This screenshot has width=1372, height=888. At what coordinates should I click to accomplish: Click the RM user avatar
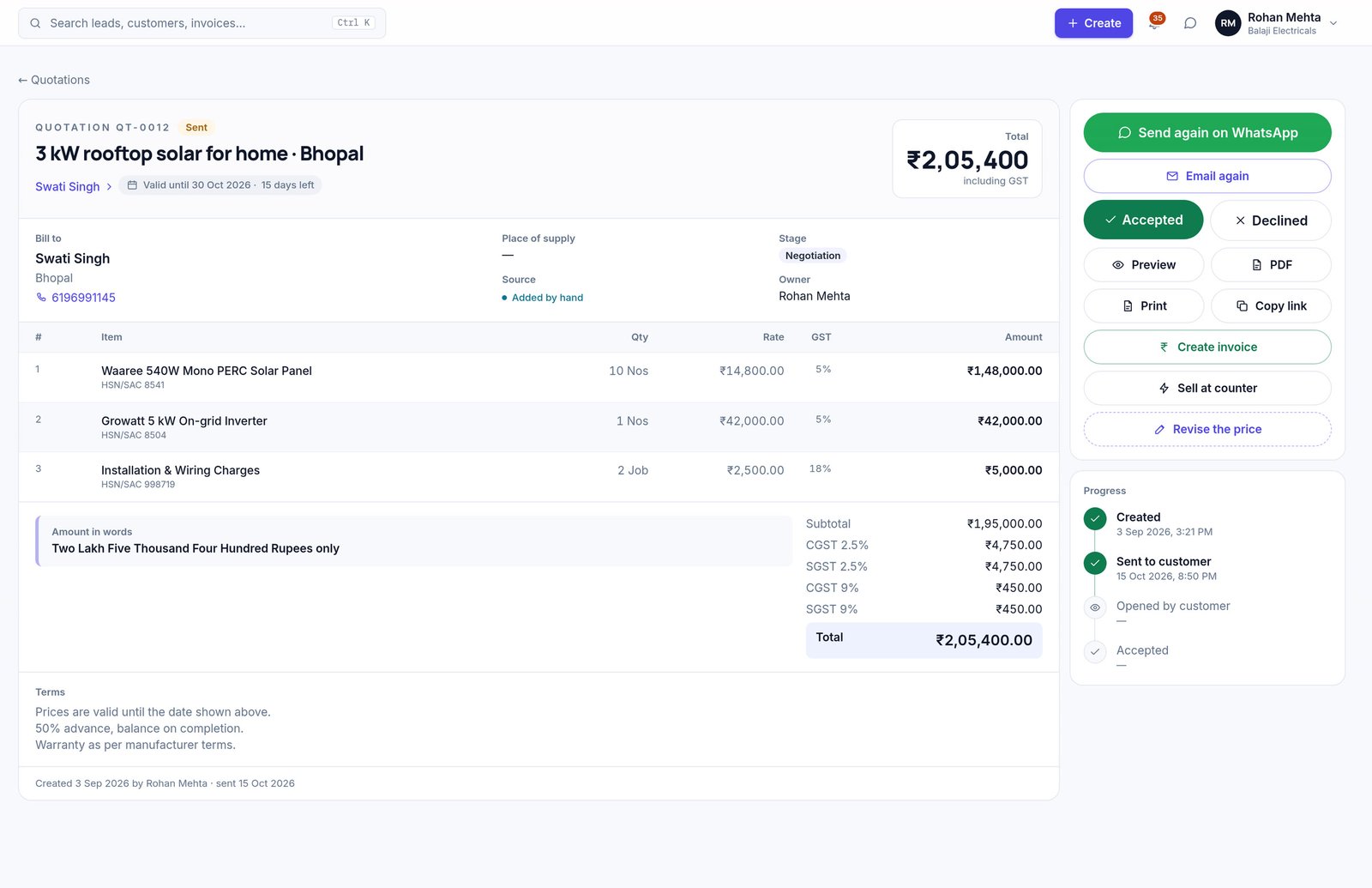coord(1228,23)
